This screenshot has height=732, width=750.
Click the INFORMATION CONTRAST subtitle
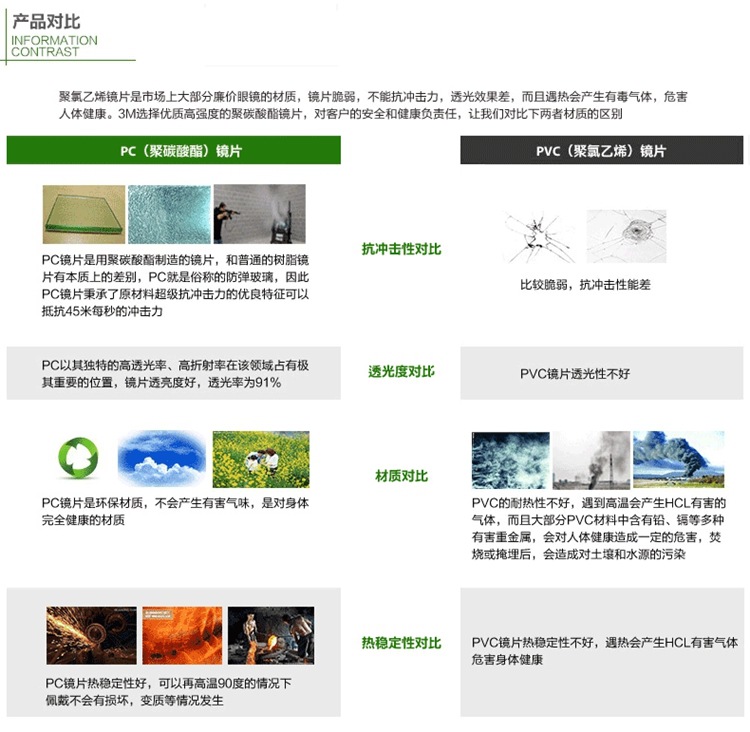point(54,46)
